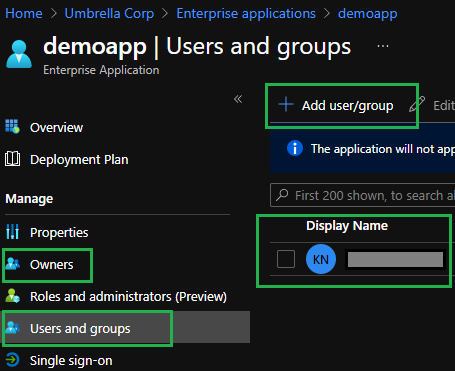
Task: Open the Owners menu item
Action: [x=52, y=265]
